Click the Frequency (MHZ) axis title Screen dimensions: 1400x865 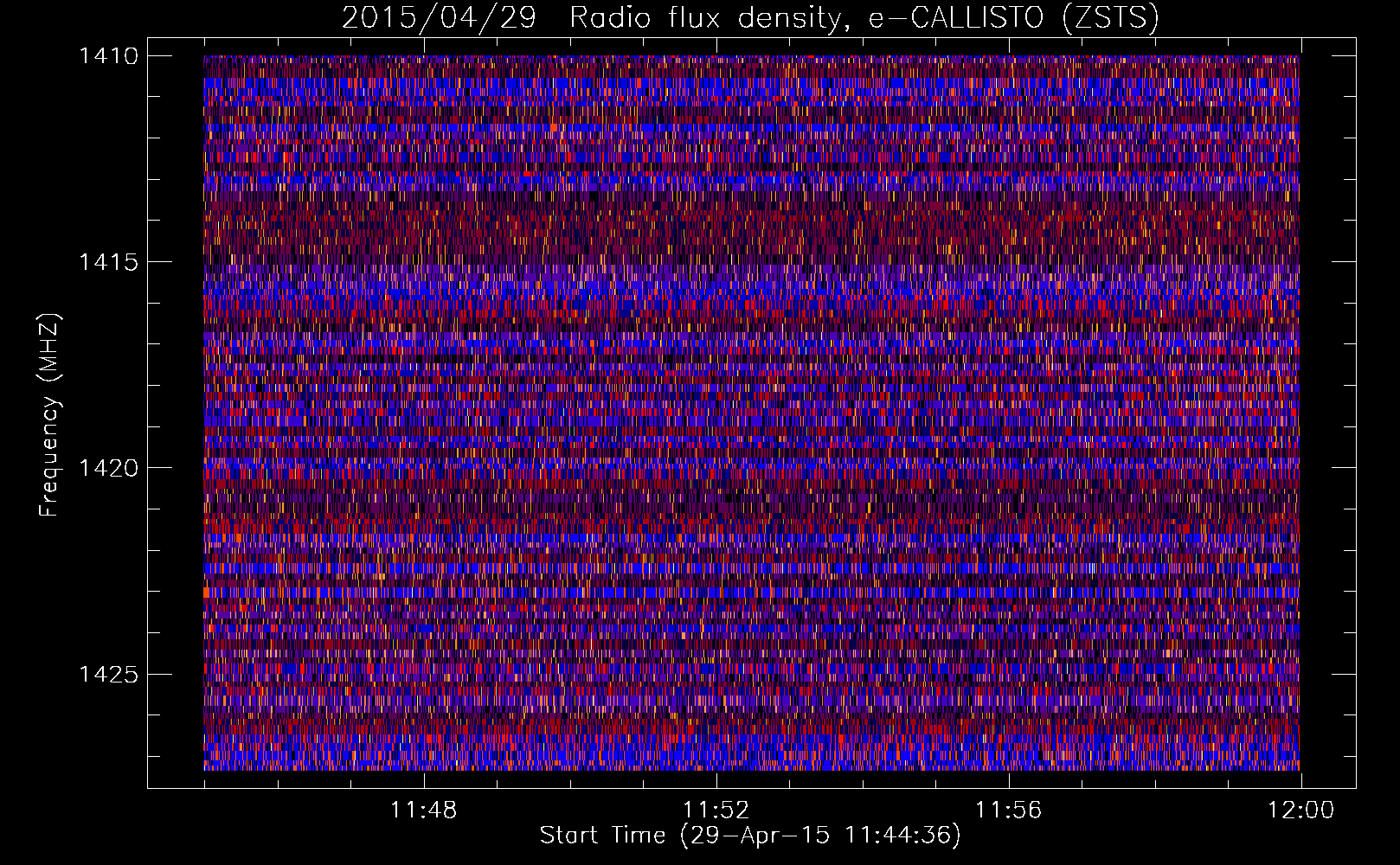[49, 415]
